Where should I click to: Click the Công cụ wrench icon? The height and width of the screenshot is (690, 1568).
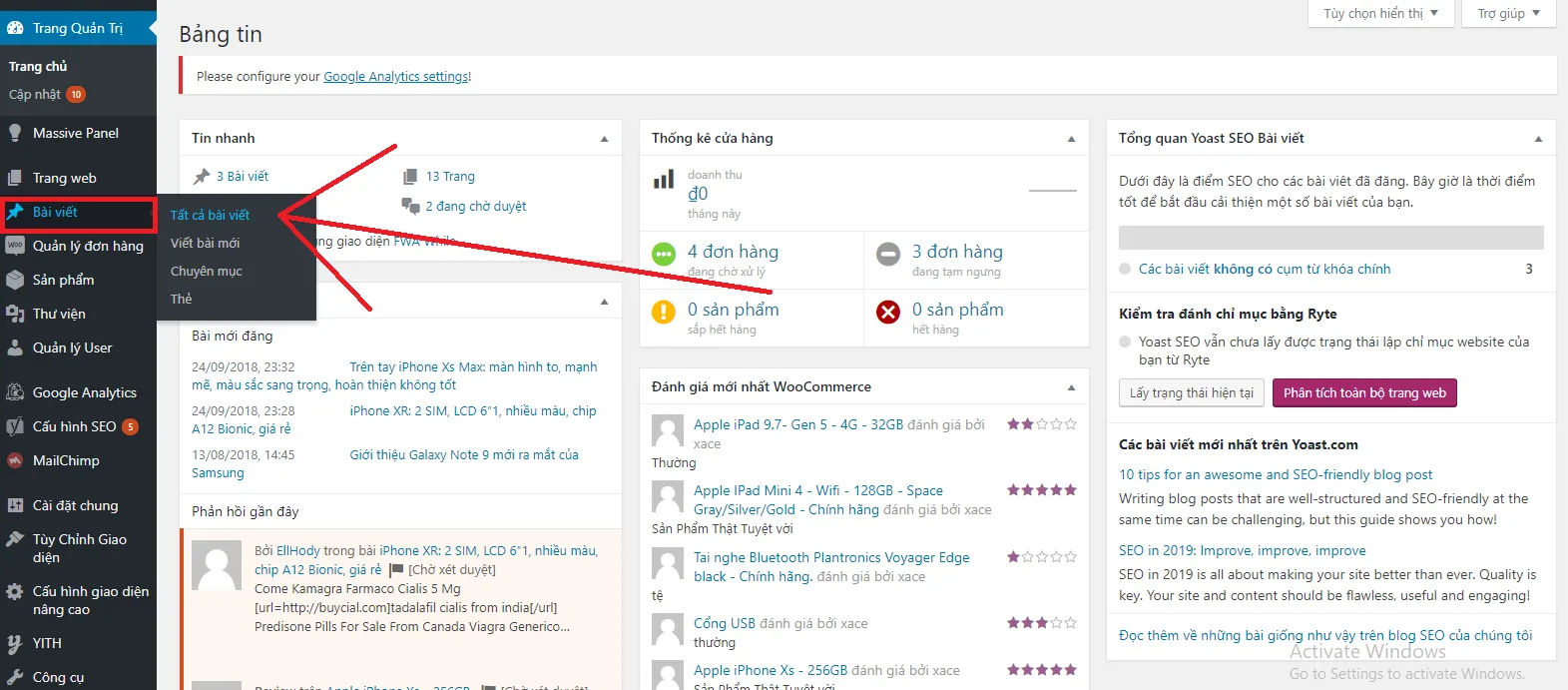[15, 677]
